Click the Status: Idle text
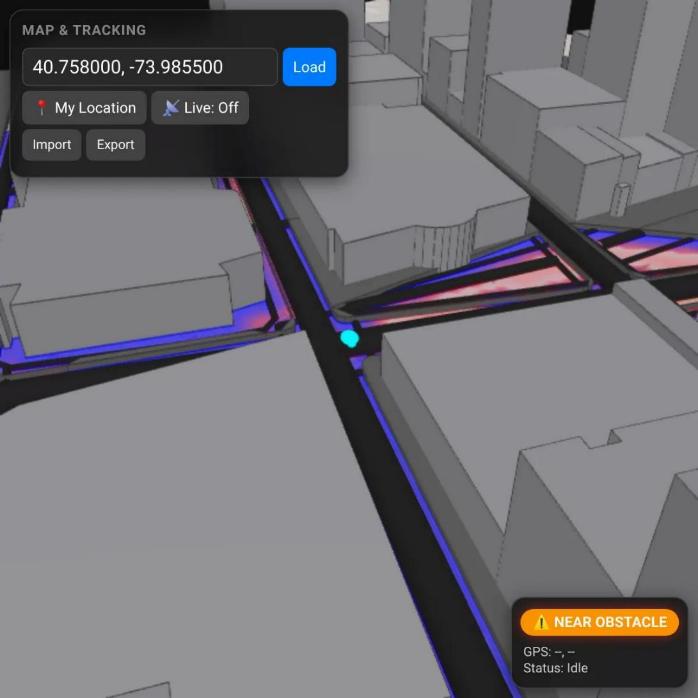 pos(555,667)
